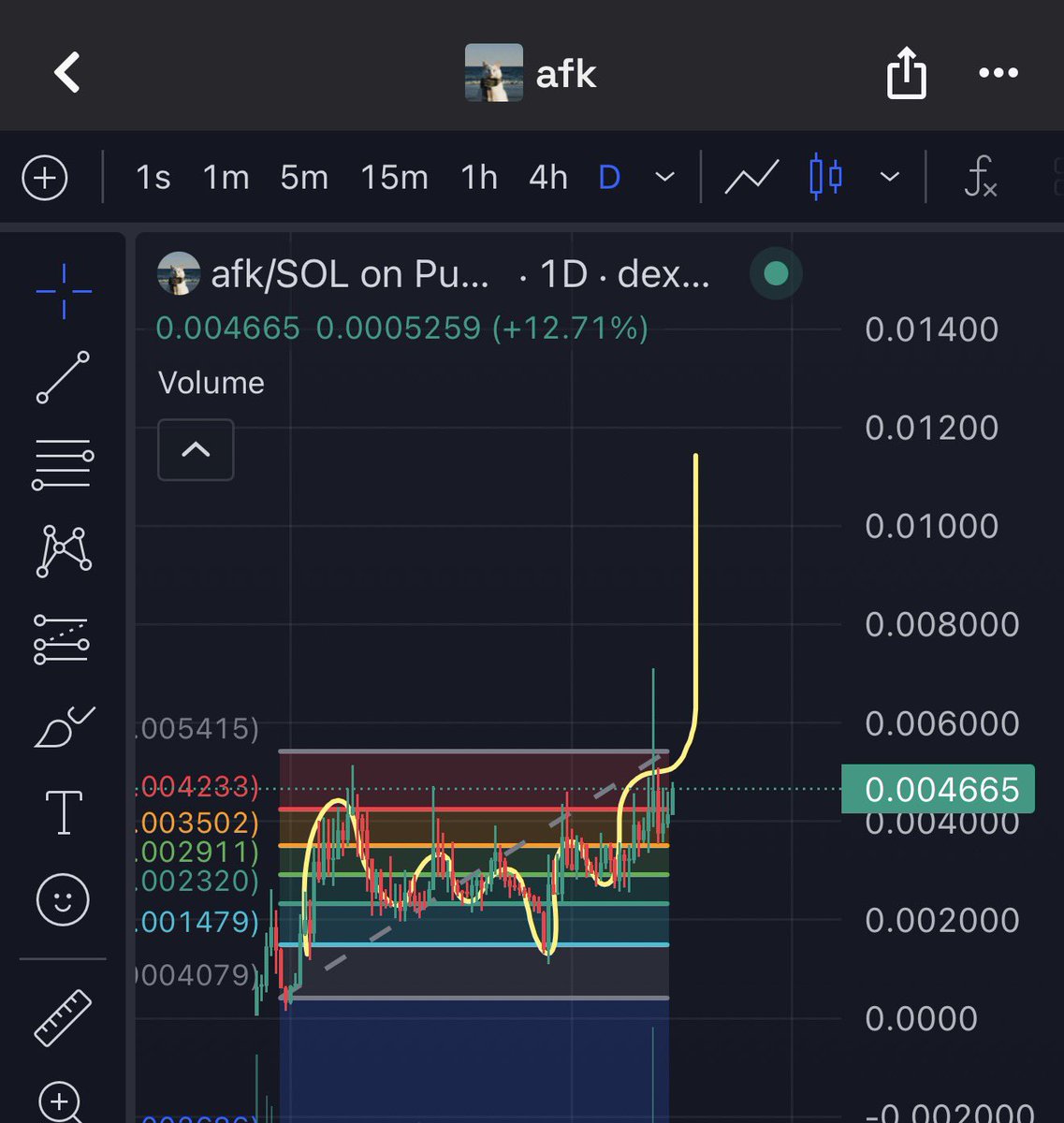Open the emoji sticker tool
1064x1123 pixels.
tap(62, 899)
